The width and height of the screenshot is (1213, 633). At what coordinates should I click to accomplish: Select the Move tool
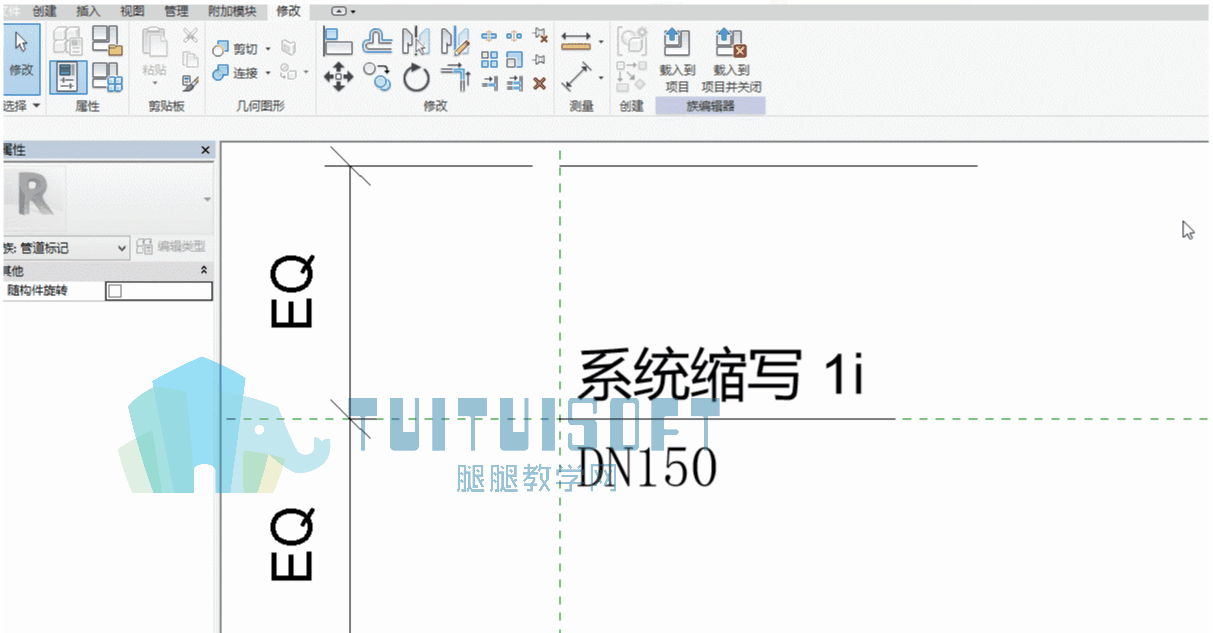click(x=338, y=77)
